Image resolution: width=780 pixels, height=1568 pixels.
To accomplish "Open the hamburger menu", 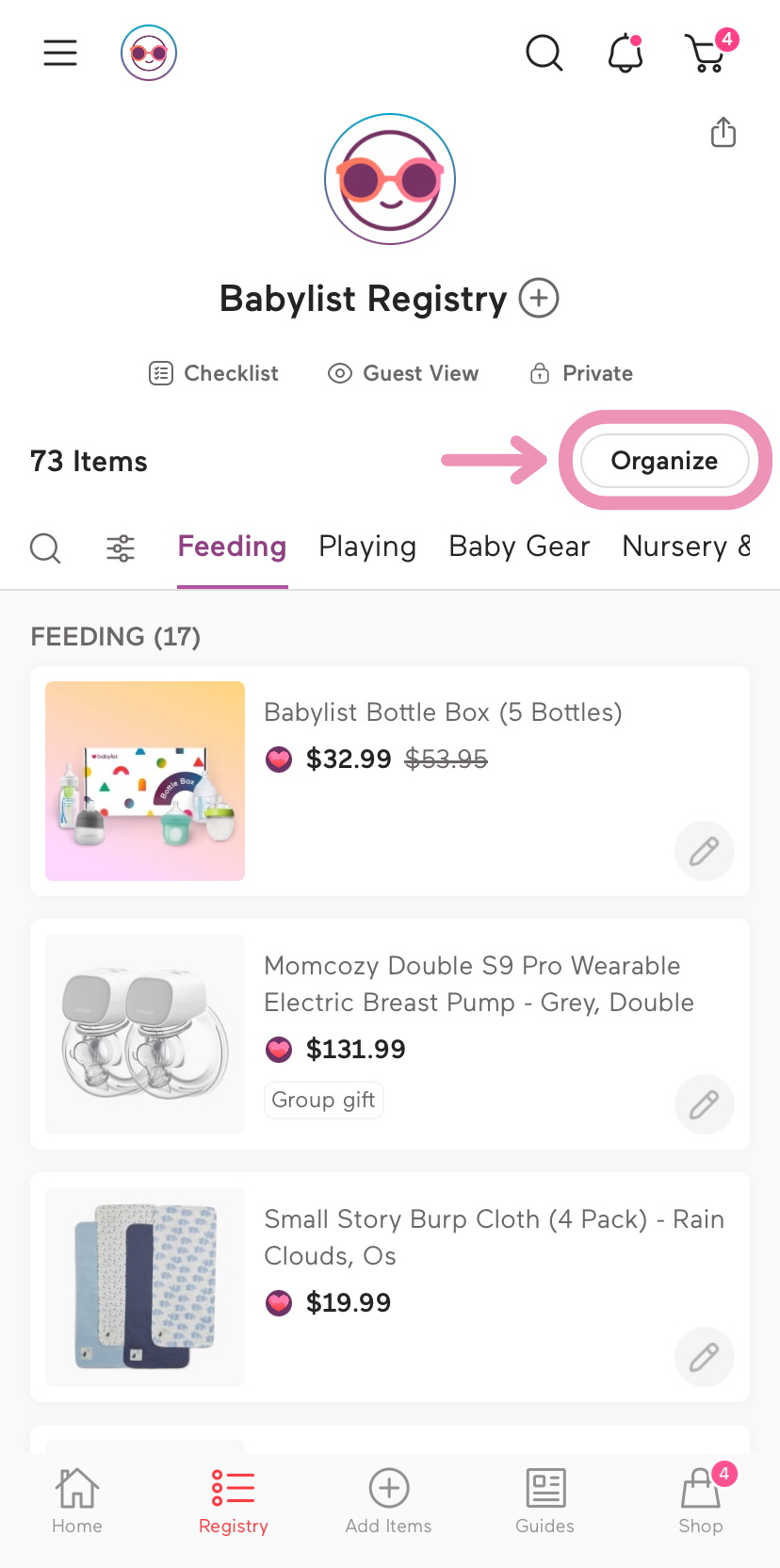I will pyautogui.click(x=60, y=53).
